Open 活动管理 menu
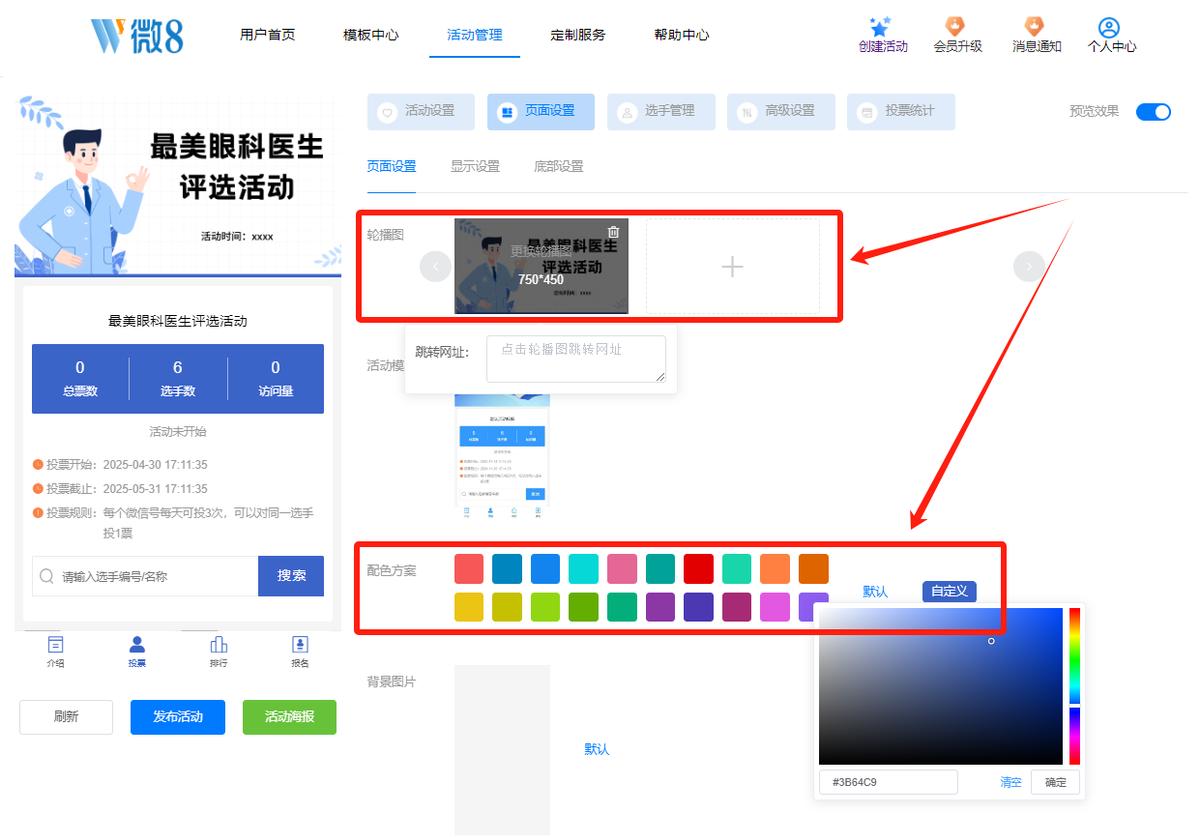Screen dimensions: 1200x837 click(475, 34)
